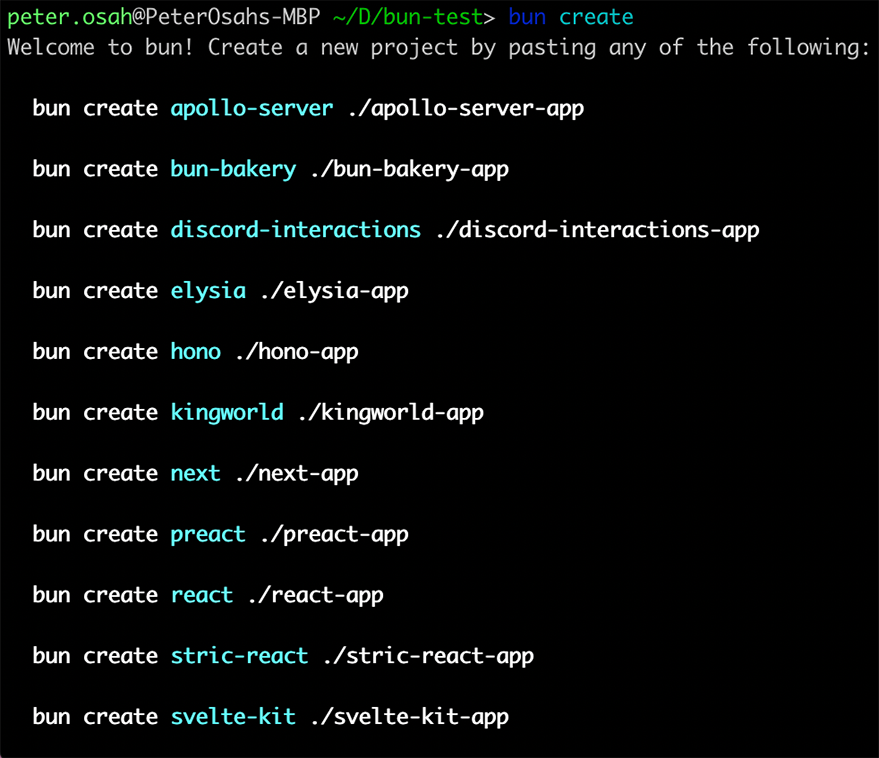
Task: Select the 'hono' template name
Action: click(196, 352)
